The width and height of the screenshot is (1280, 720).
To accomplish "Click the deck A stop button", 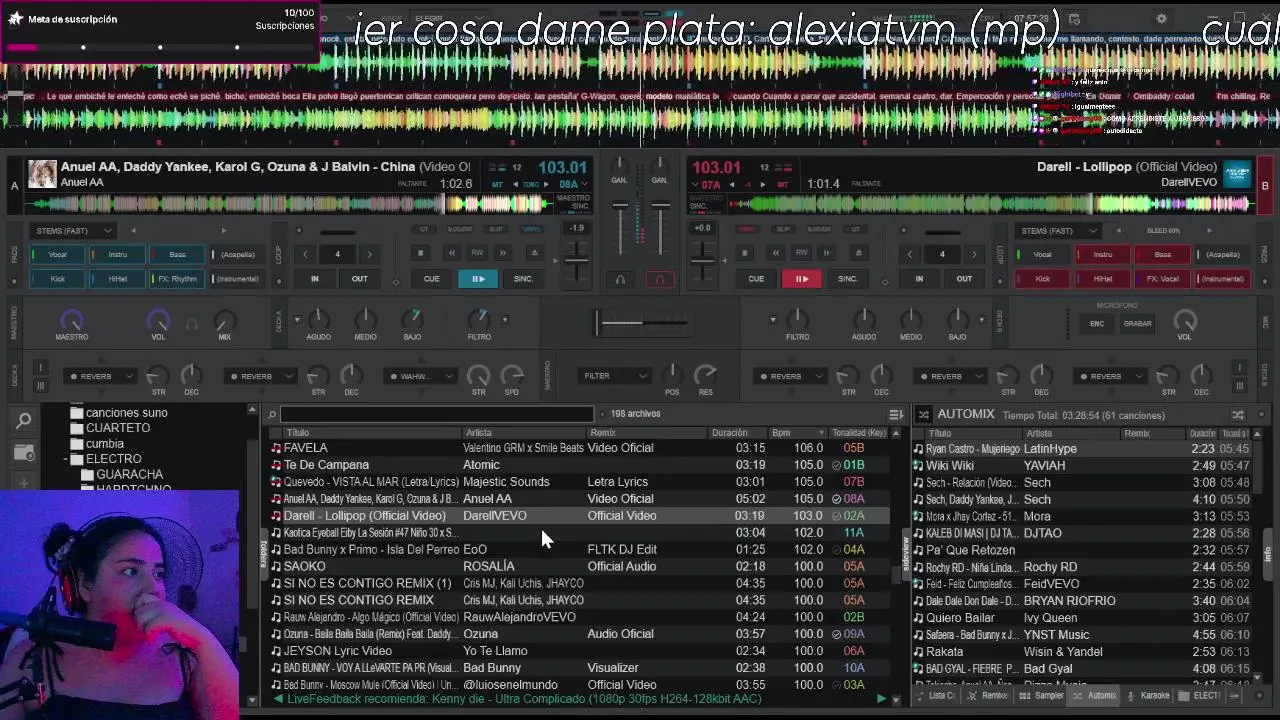I will coord(421,253).
